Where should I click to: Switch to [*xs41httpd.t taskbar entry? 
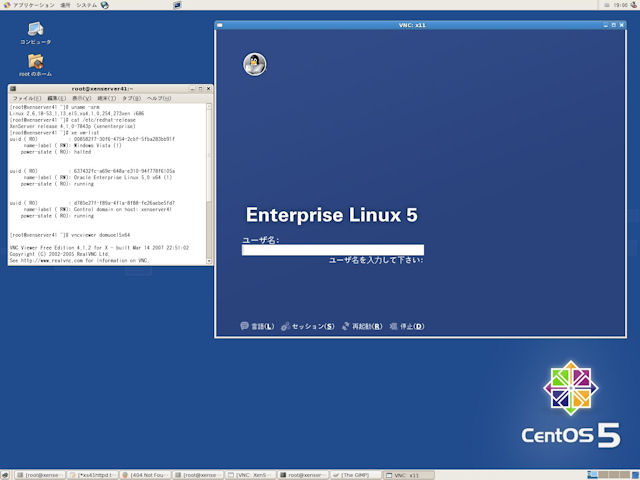coord(93,475)
